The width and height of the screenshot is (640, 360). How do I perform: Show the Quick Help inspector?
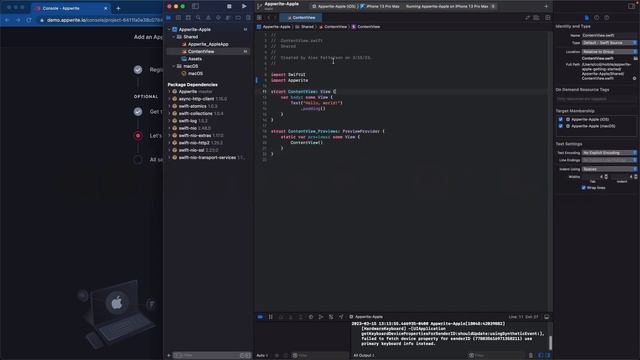(607, 18)
